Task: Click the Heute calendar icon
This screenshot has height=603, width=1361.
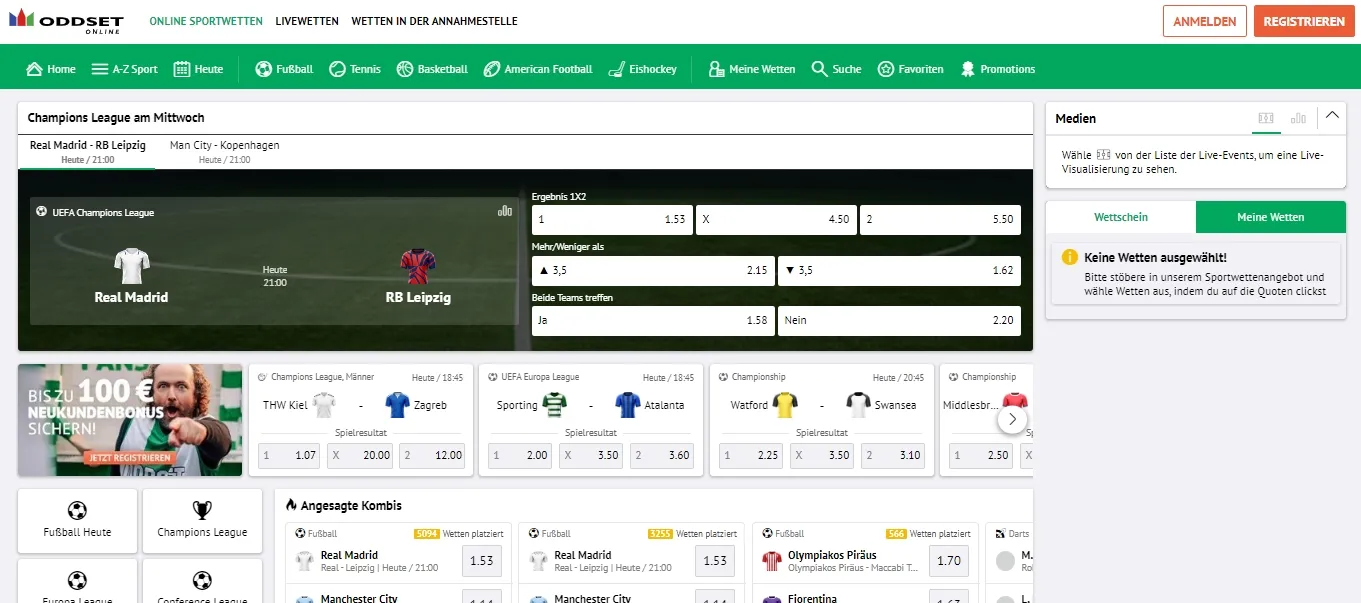Action: (x=182, y=69)
